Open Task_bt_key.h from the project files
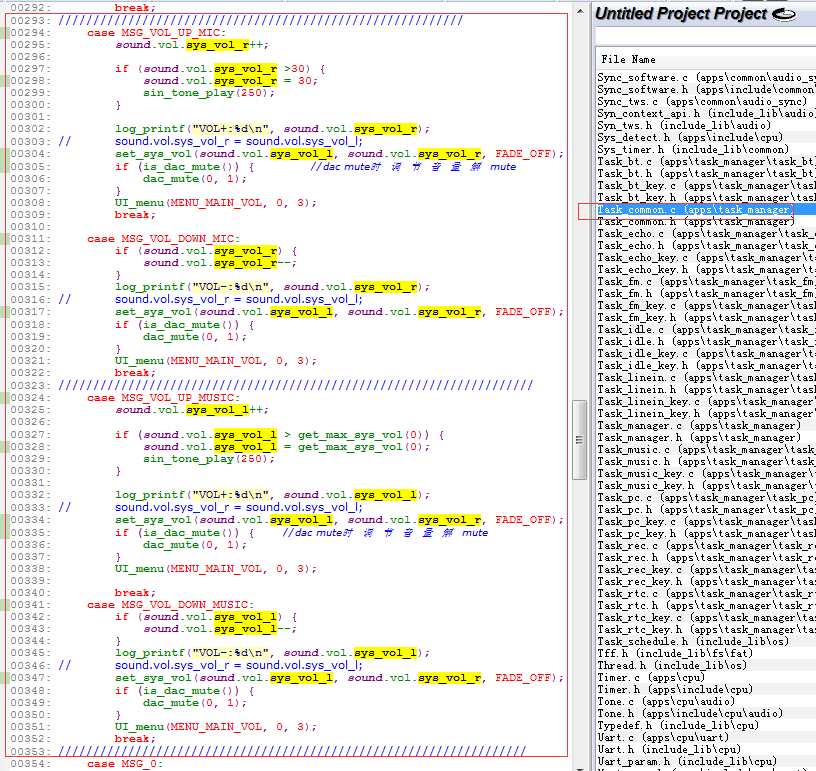This screenshot has width=816, height=771. point(707,198)
